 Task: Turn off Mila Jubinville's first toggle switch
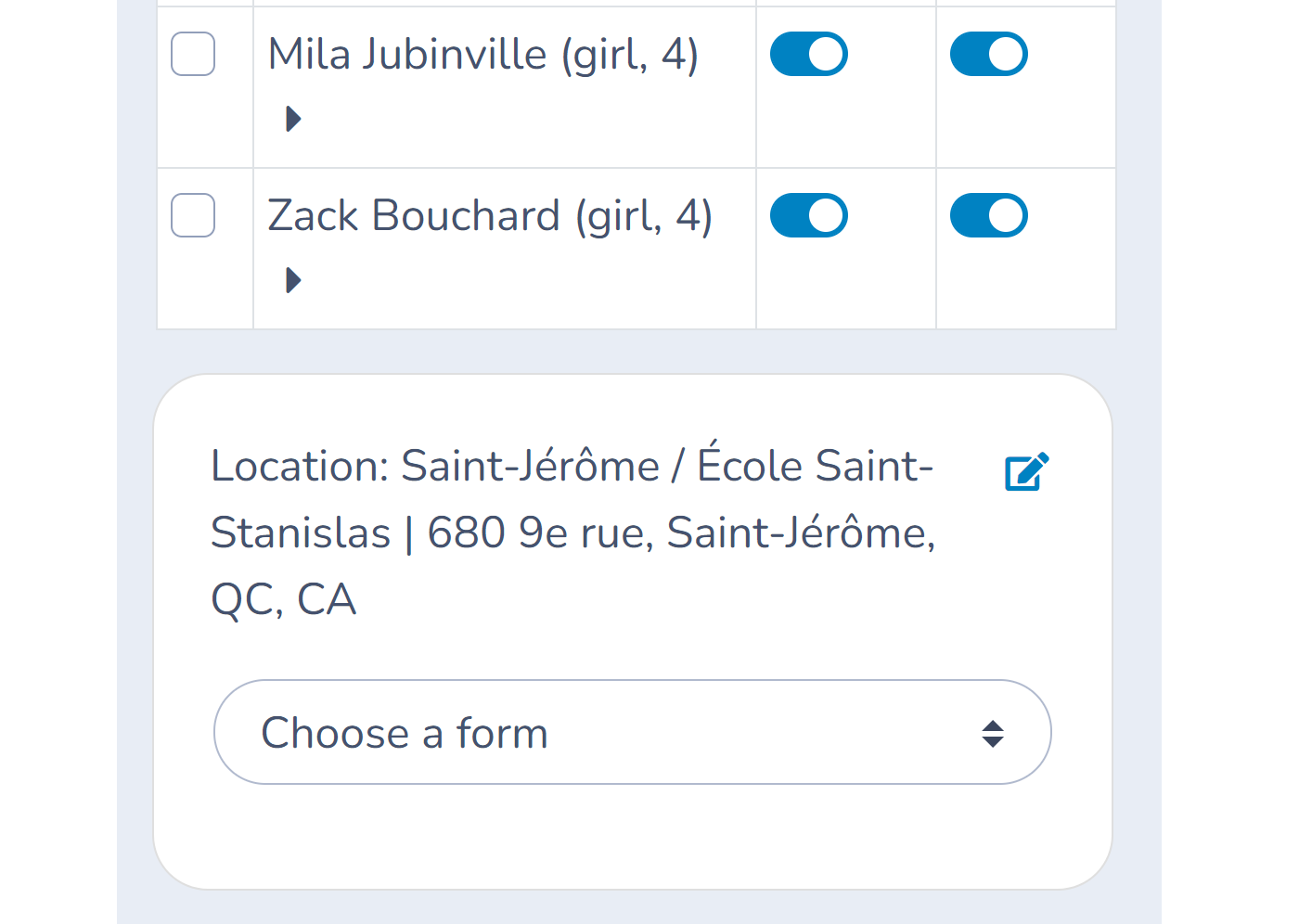coord(809,54)
